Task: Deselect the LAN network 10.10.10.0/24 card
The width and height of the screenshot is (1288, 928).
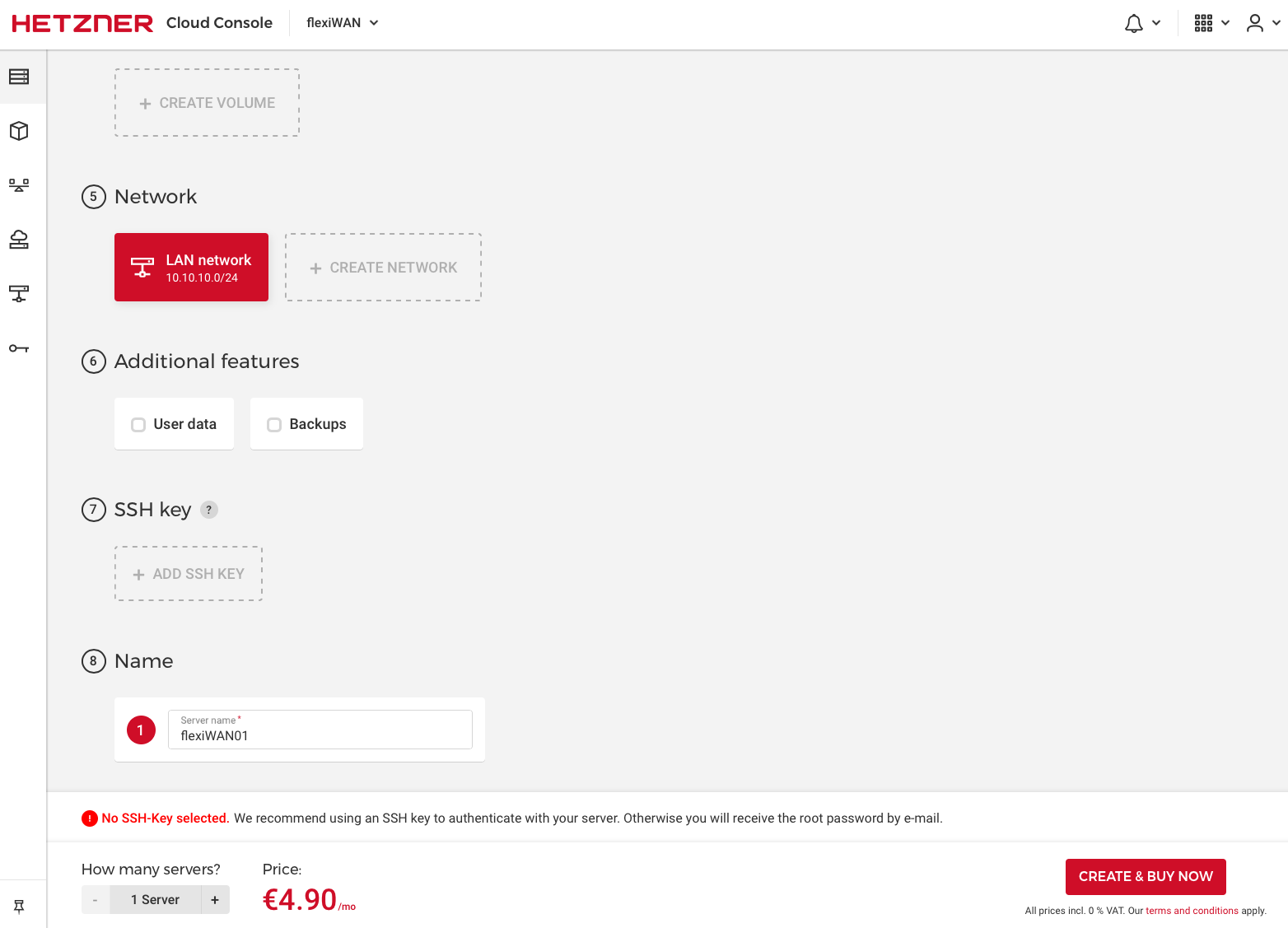Action: point(191,268)
